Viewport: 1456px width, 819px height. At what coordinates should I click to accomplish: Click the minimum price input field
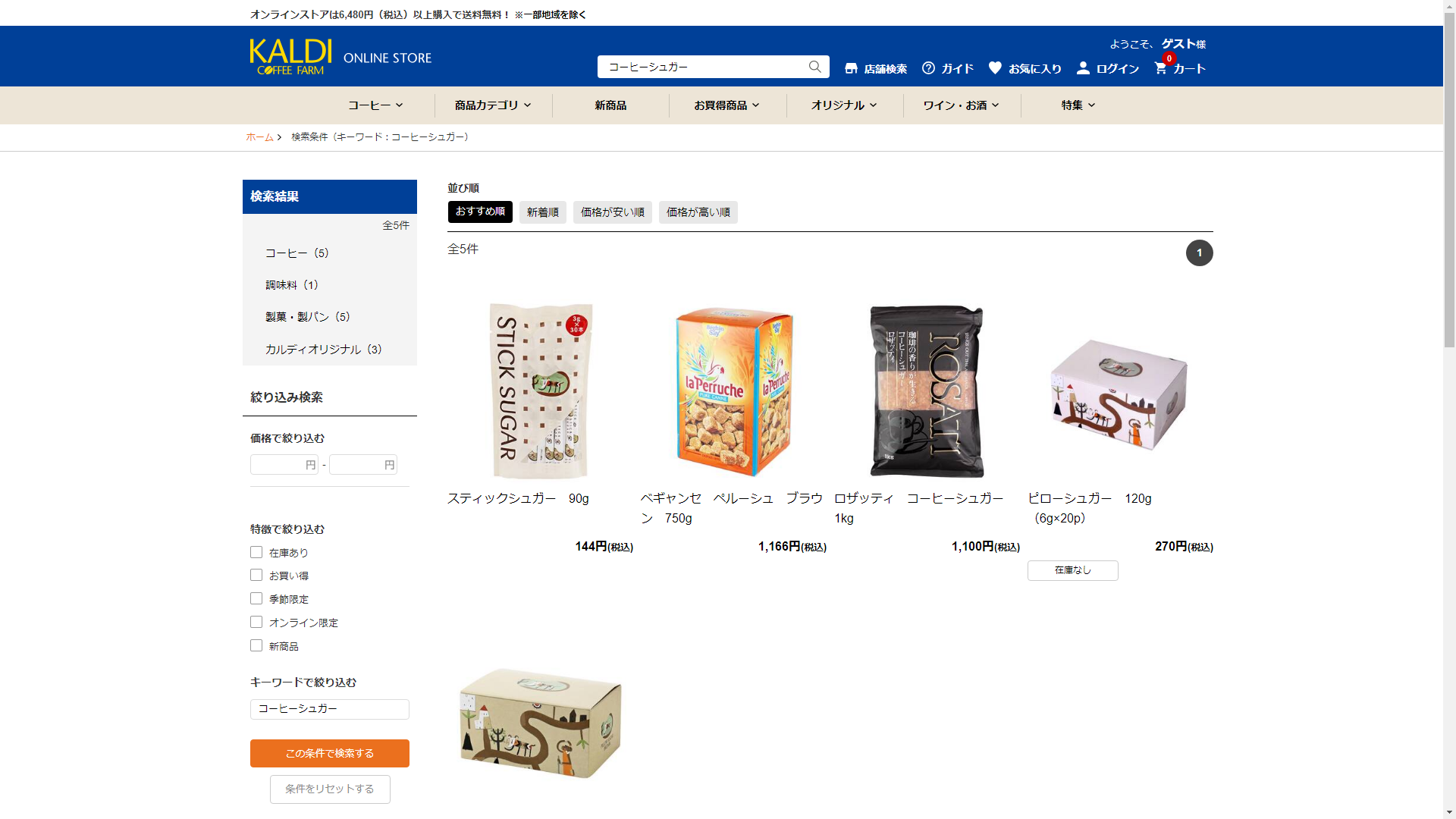tap(284, 465)
